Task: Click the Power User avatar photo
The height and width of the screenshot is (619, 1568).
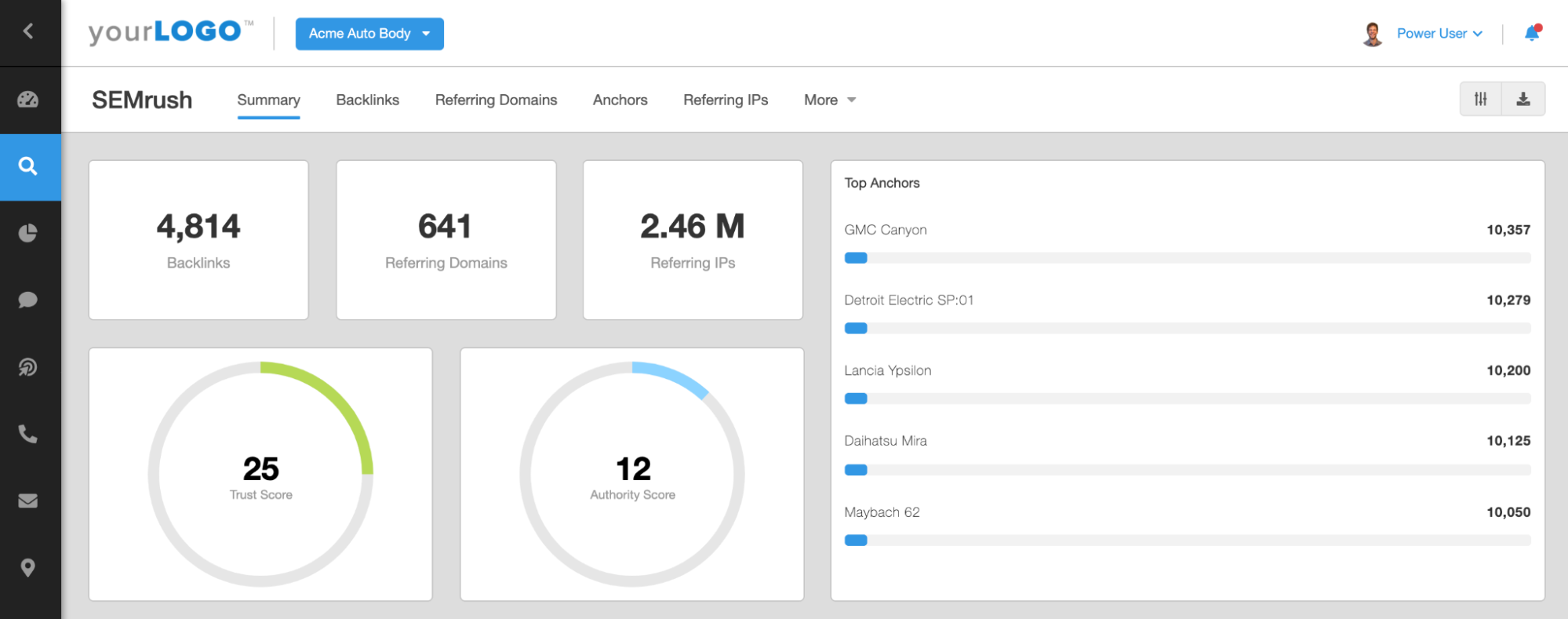Action: 1373,34
